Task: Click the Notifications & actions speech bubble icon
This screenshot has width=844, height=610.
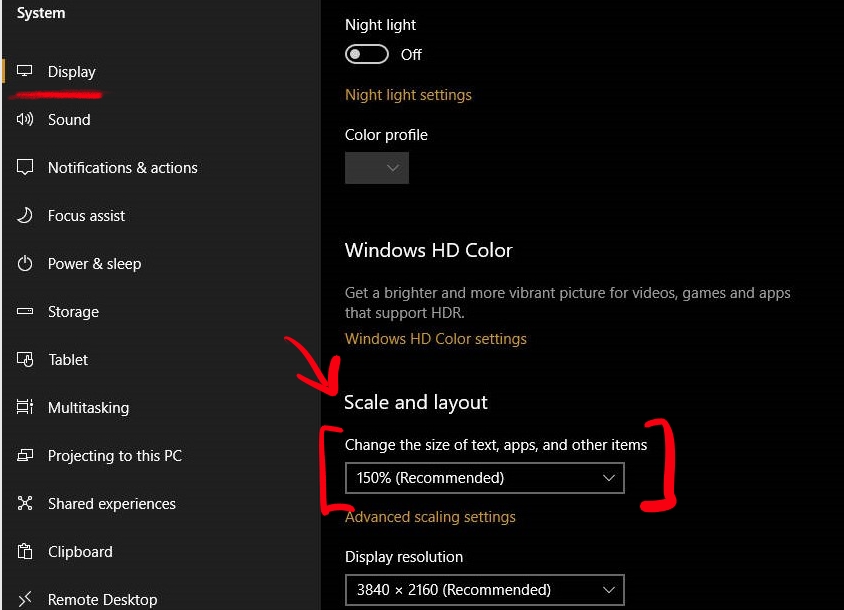Action: click(x=25, y=167)
